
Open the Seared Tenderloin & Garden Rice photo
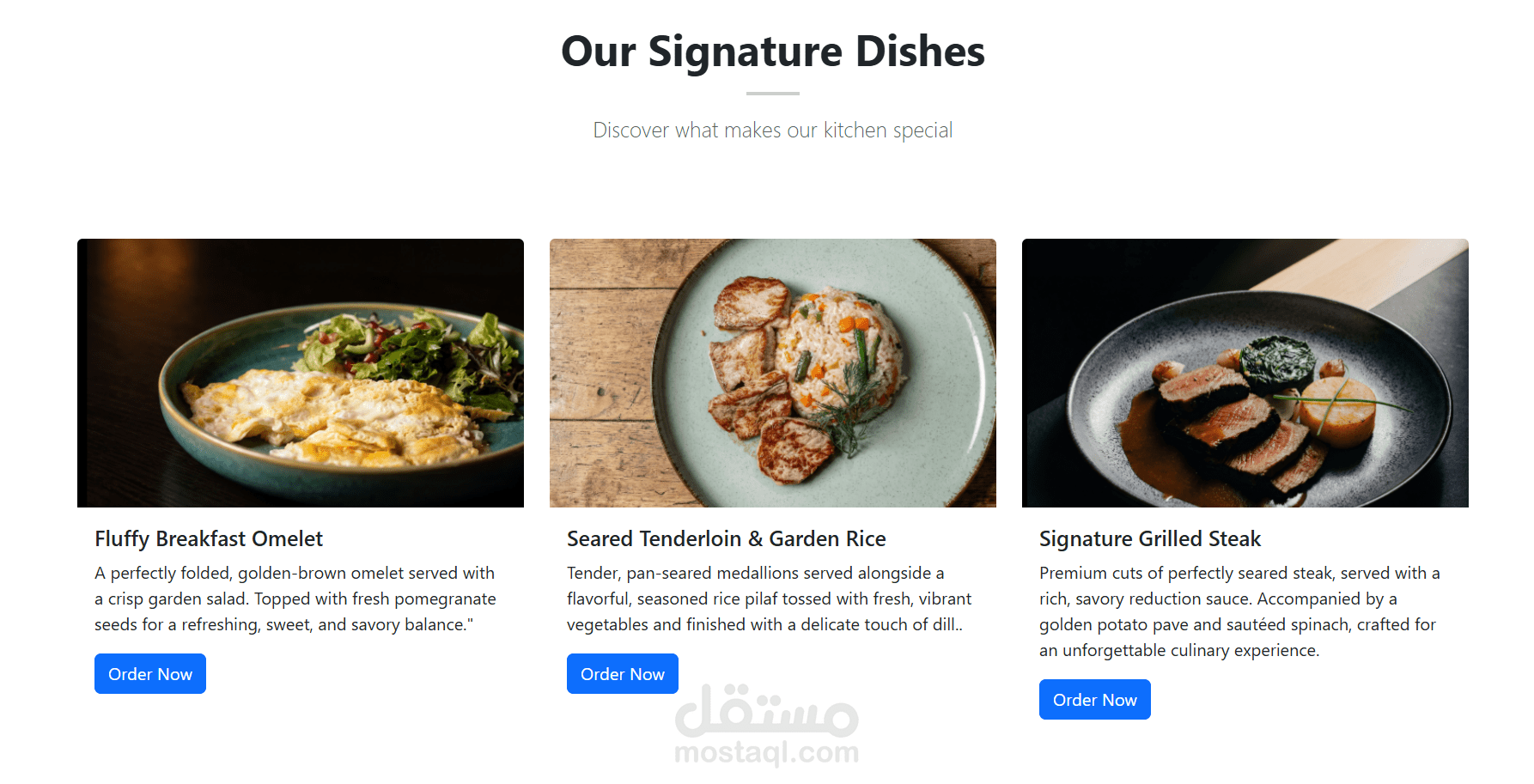coord(773,373)
